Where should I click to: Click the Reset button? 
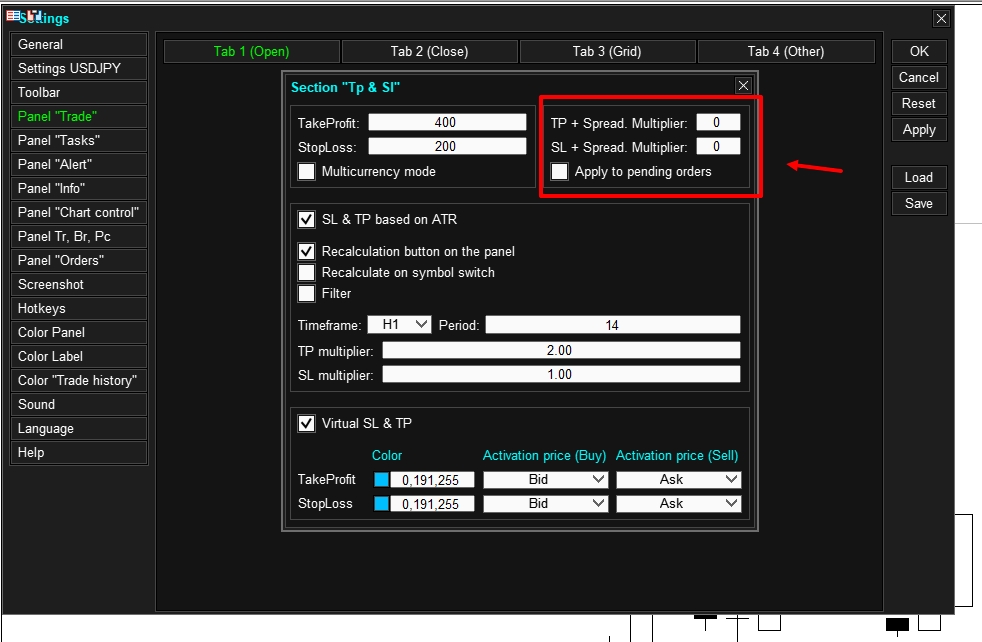pos(919,103)
